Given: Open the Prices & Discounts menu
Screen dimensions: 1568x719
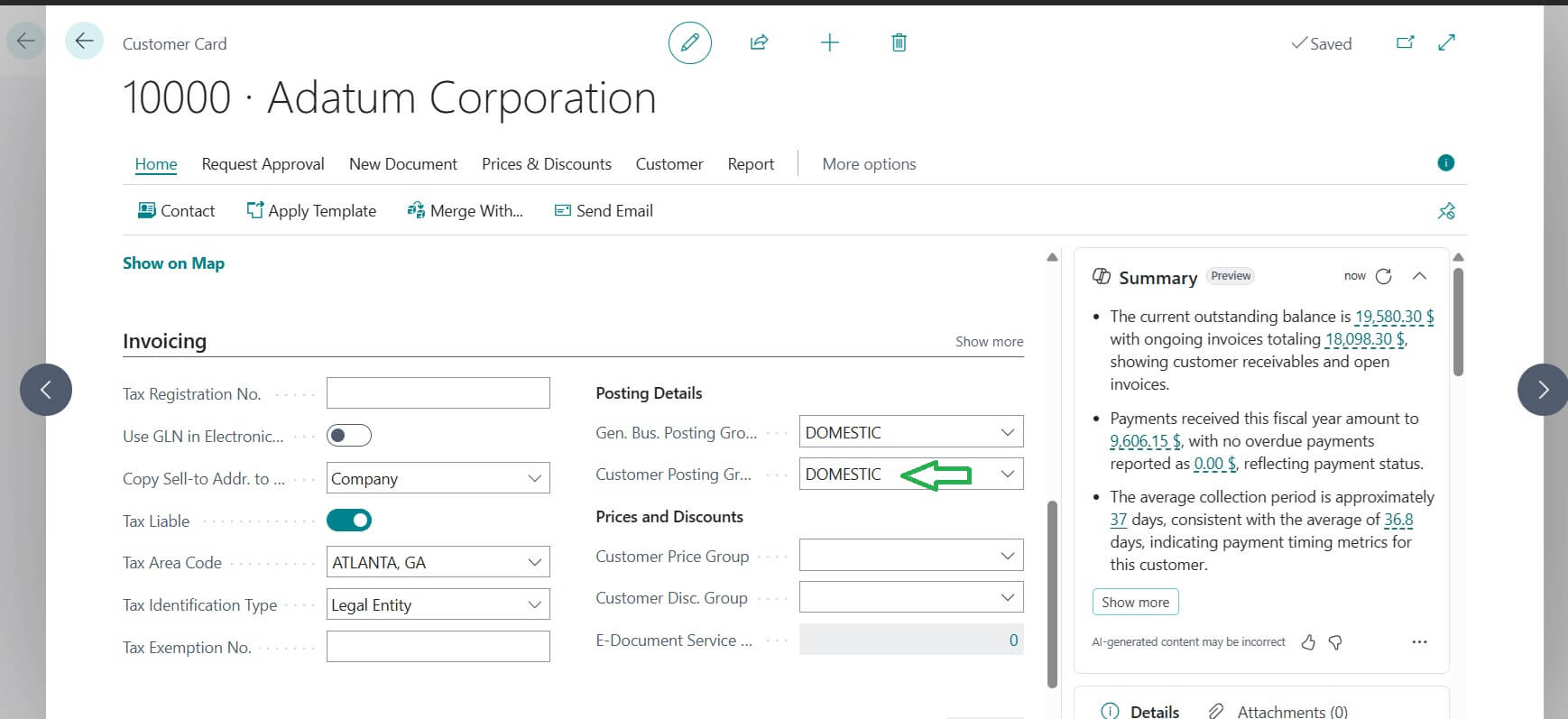Looking at the screenshot, I should point(546,164).
